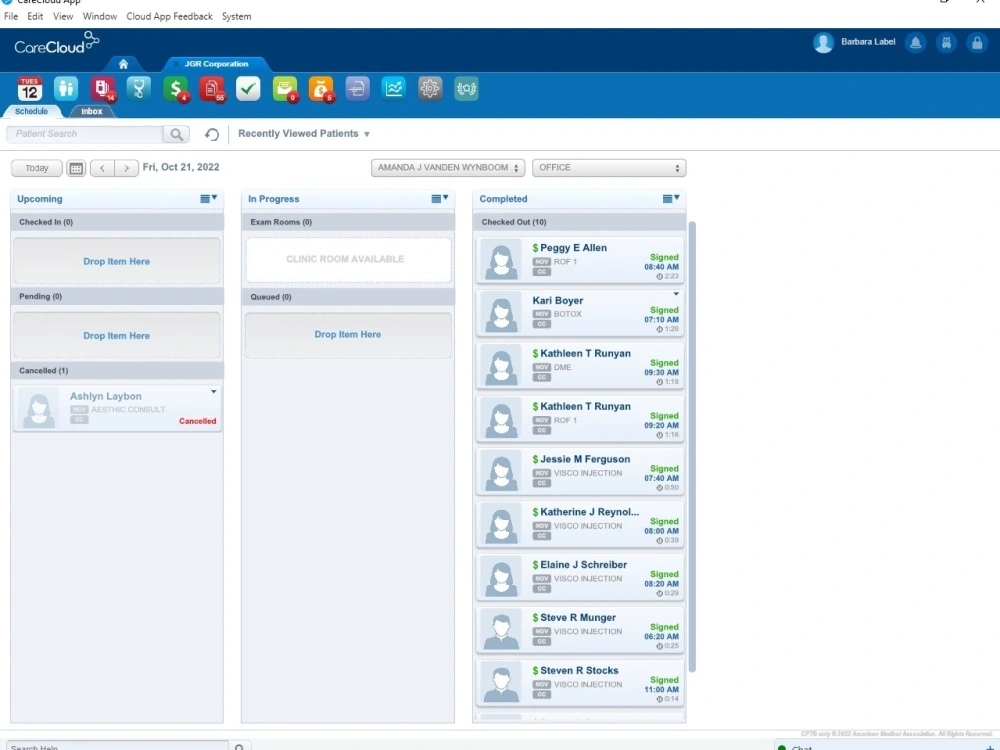Click Barbara Label user avatar
Viewport: 1000px width, 750px height.
click(823, 43)
